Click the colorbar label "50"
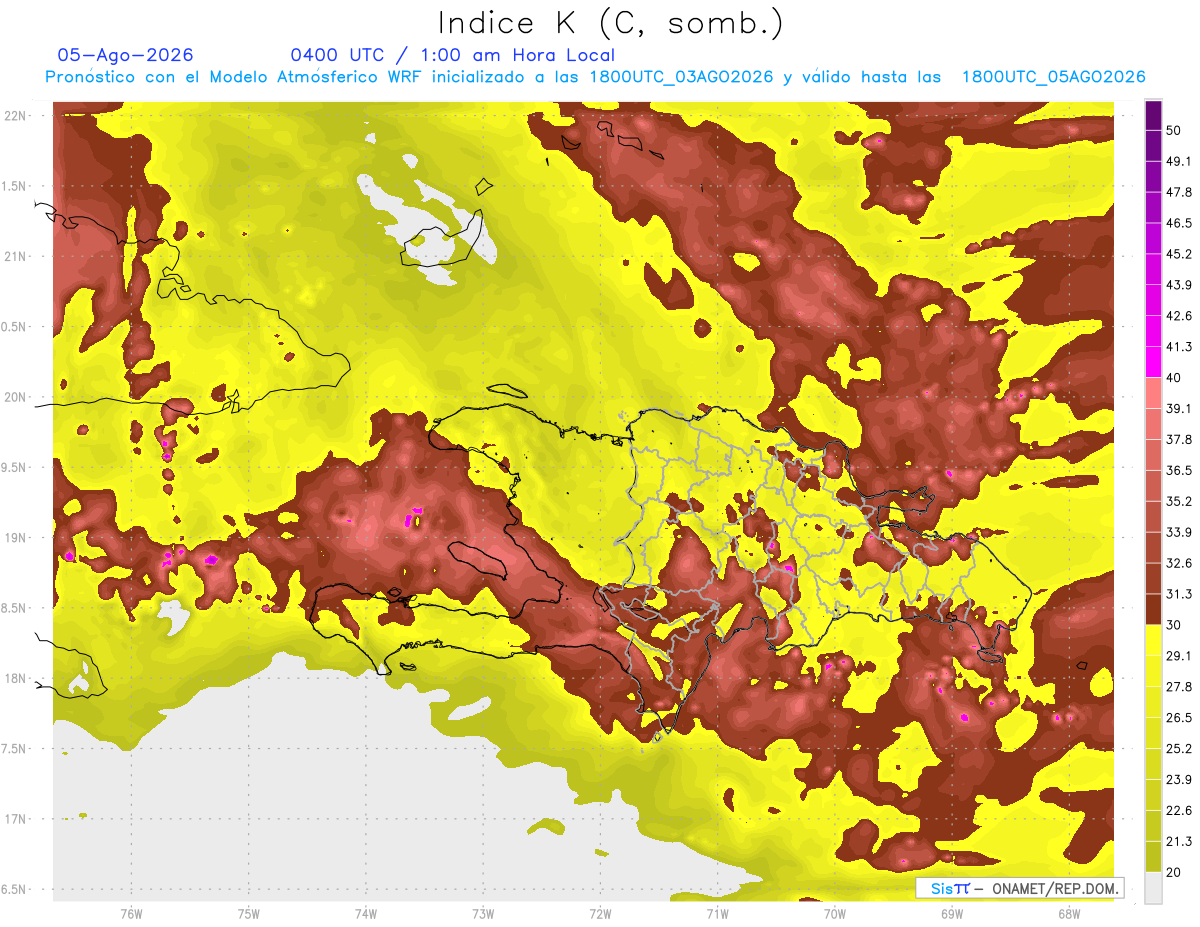The width and height of the screenshot is (1200, 927). [1175, 131]
